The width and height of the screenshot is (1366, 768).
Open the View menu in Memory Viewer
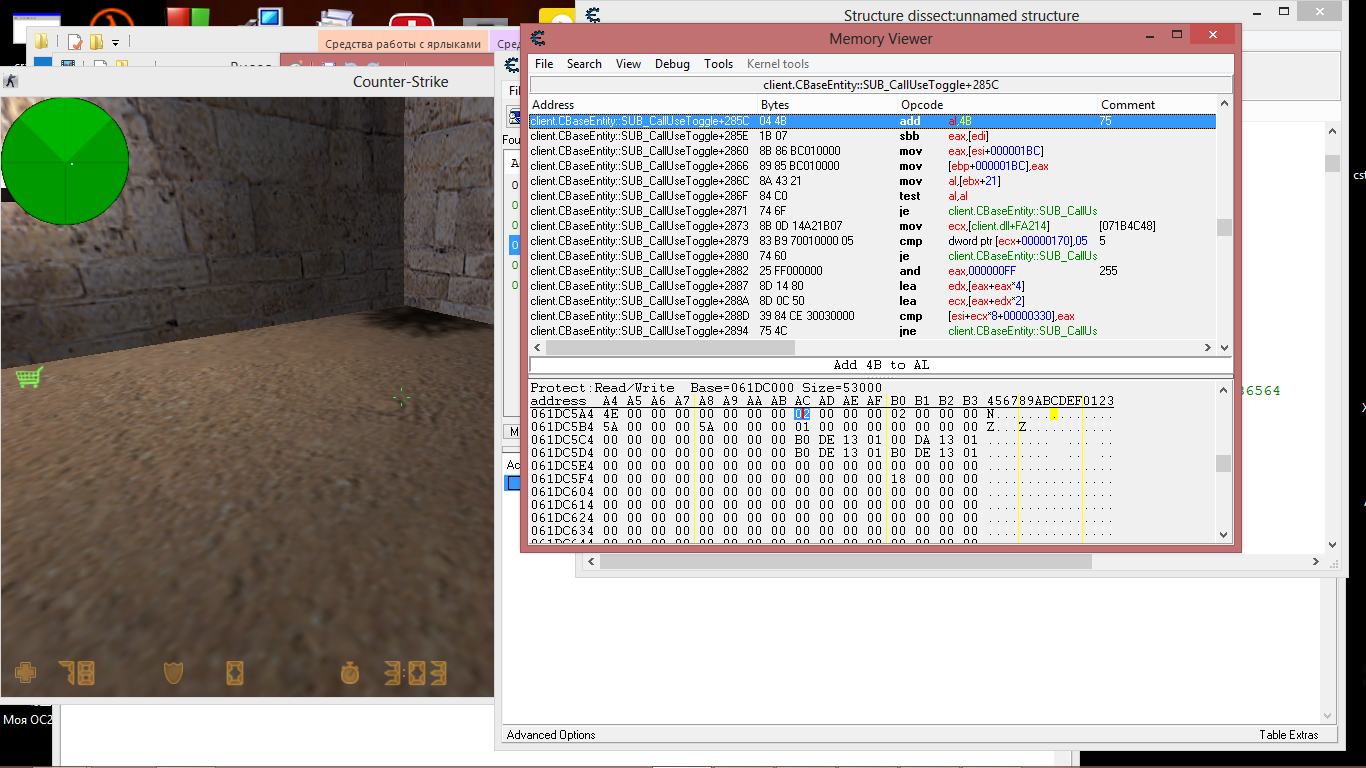628,63
